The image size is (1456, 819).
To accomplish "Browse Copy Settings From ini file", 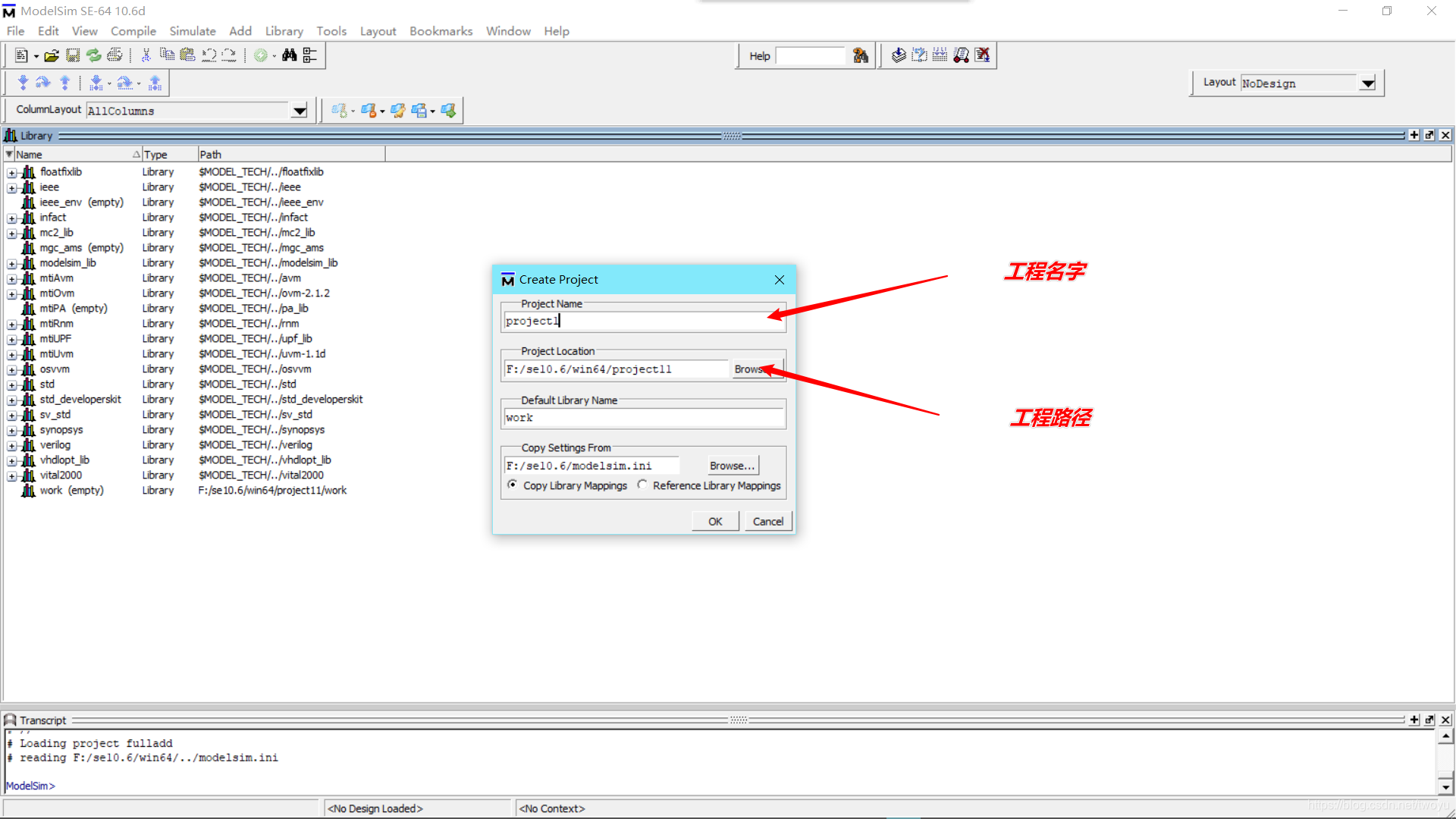I will point(732,465).
